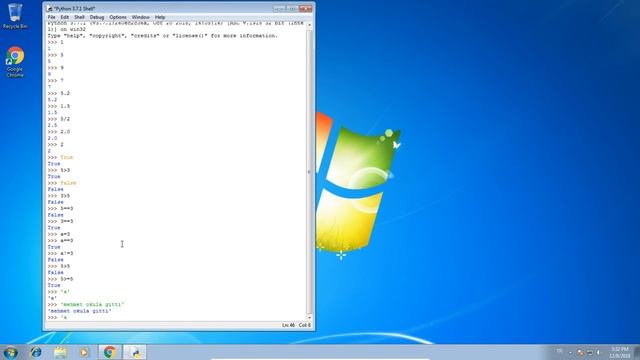This screenshot has height=360, width=640.
Task: Click the line ">>> 3>5"
Action: [x=58, y=196]
